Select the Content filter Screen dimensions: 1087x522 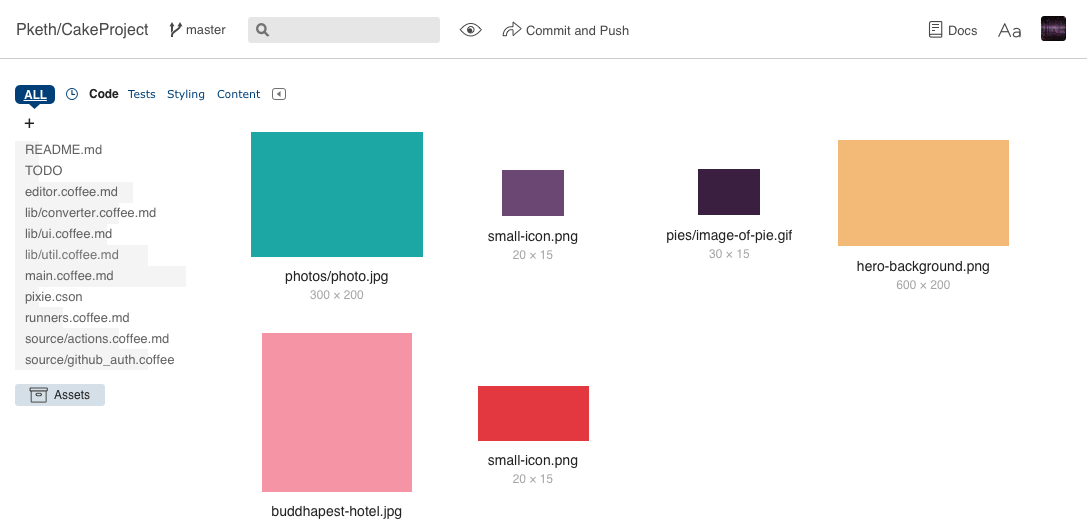[x=238, y=94]
